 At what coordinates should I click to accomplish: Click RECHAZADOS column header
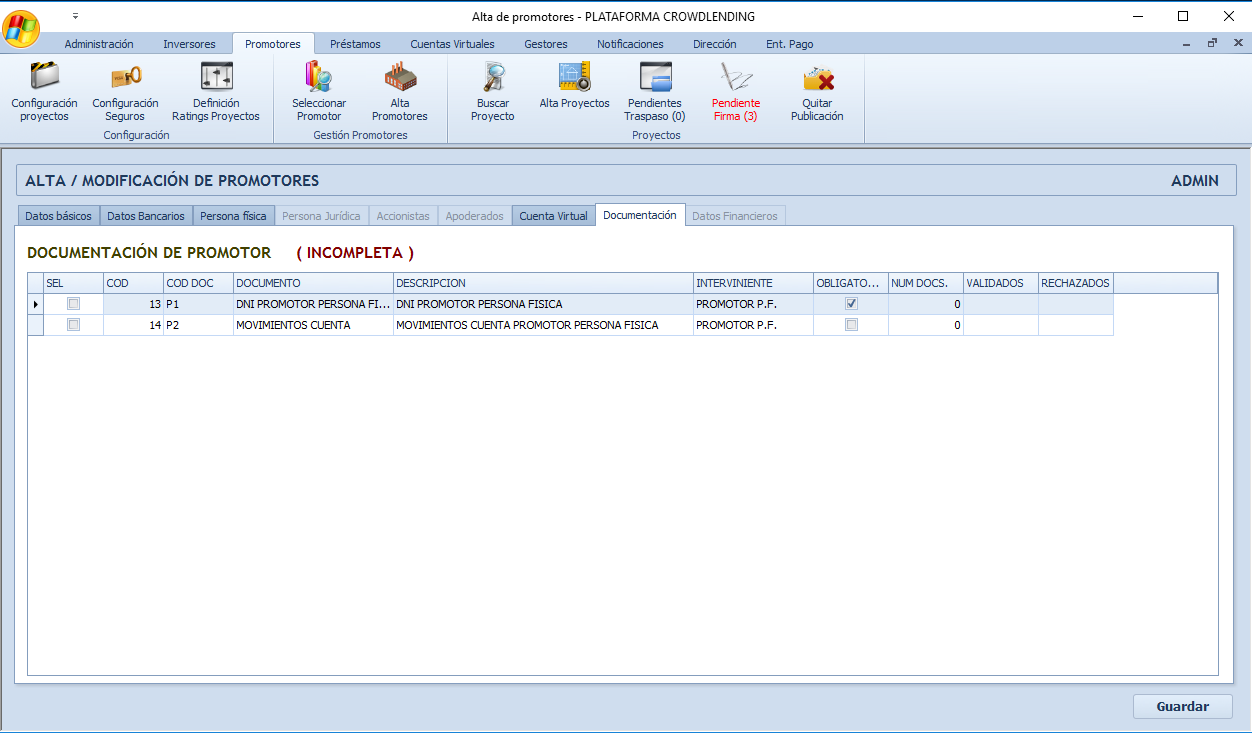1075,283
